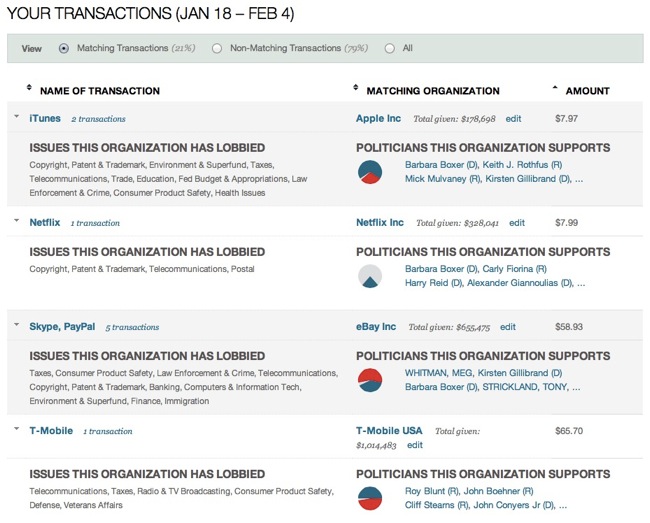
Task: Click T-Mobile USA party pie chart
Action: (x=370, y=498)
